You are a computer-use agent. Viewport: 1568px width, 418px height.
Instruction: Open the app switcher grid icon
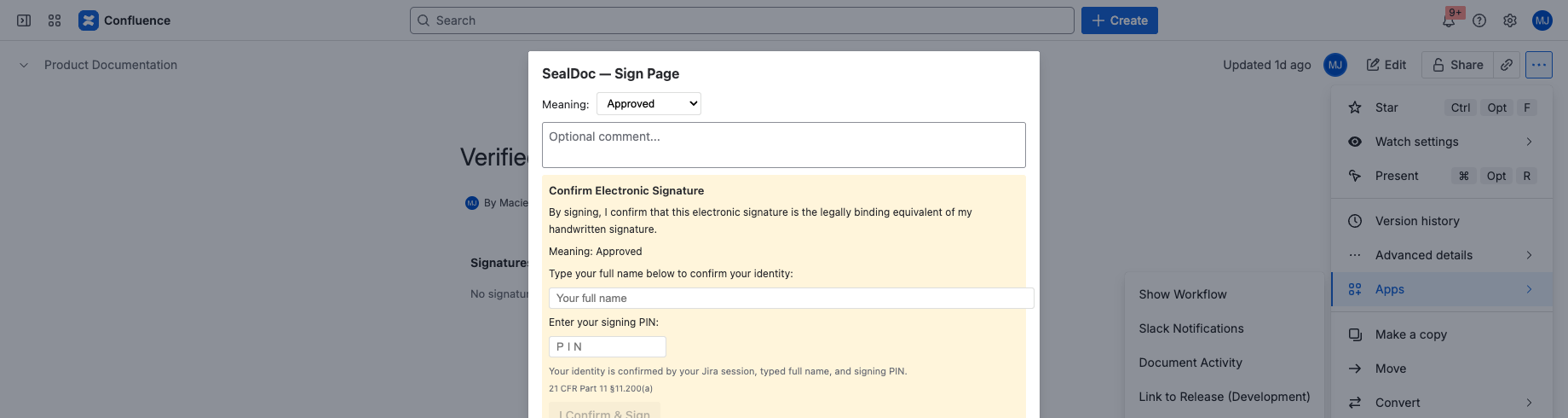tap(55, 20)
